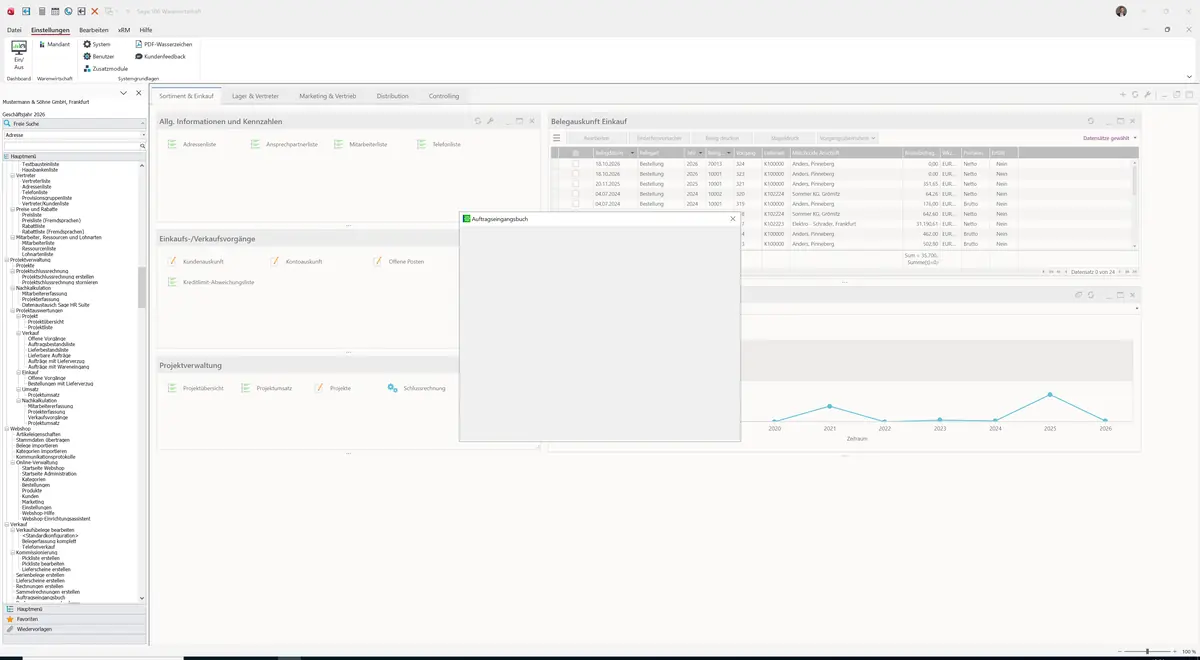Close the Auftragseingangsbuch dialog
The image size is (1200, 660).
733,218
